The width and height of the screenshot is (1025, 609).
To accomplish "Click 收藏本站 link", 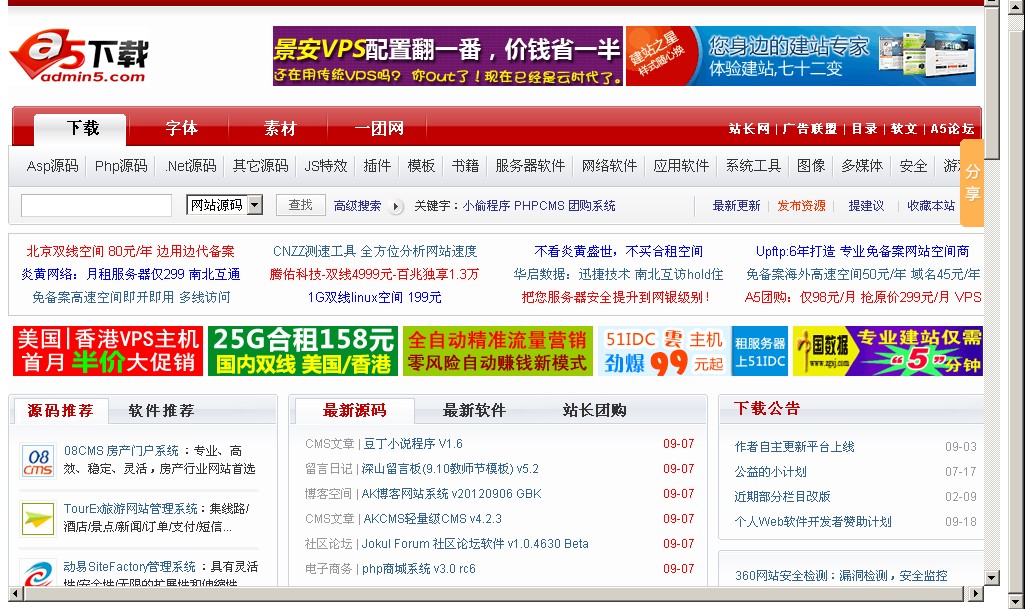I will (931, 206).
